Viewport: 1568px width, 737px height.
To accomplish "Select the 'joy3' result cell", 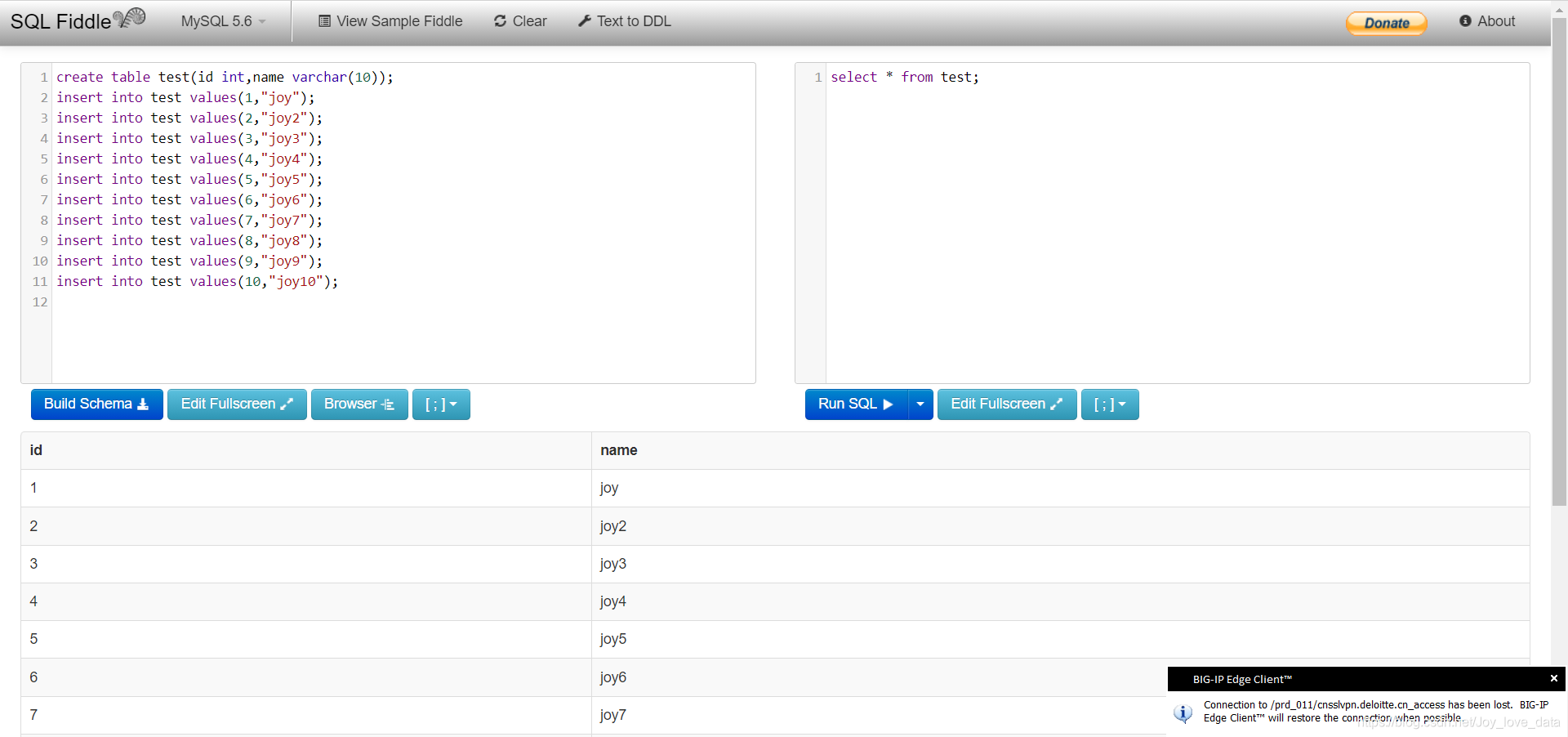I will [1060, 564].
